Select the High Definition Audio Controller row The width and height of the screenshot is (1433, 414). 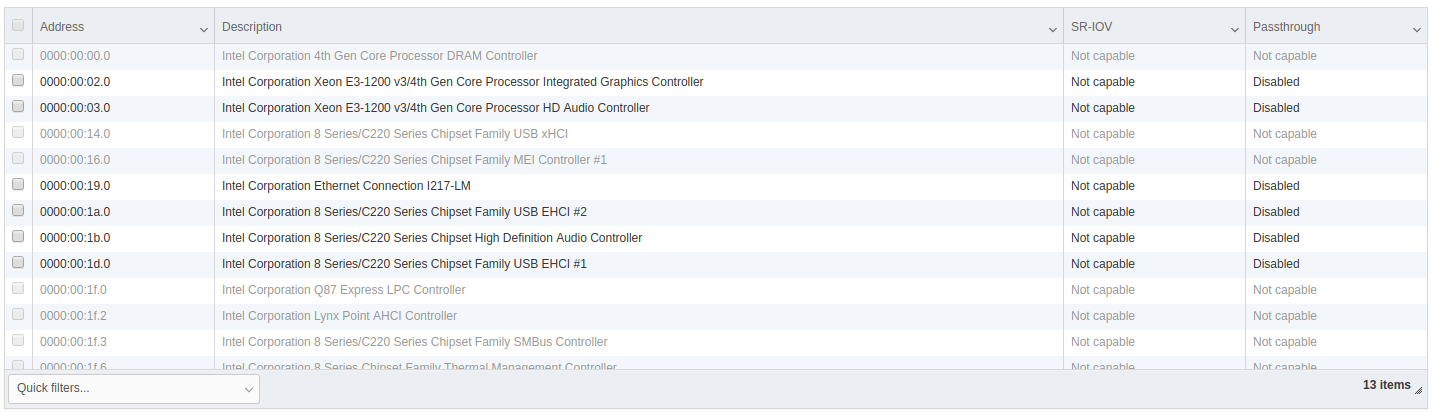tap(432, 238)
